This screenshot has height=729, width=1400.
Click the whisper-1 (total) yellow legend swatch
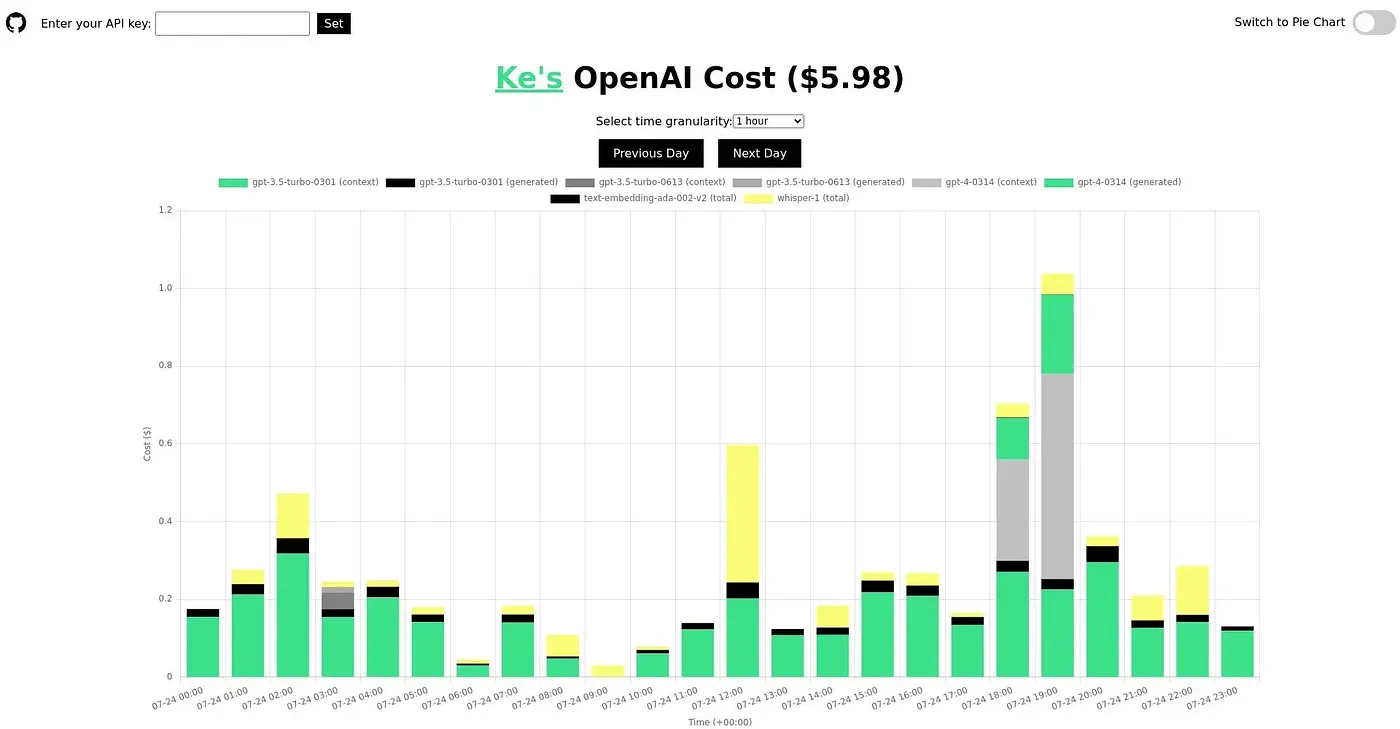[759, 198]
